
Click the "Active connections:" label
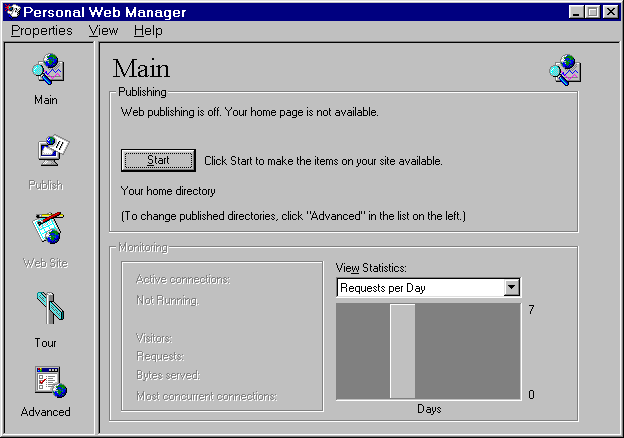point(183,279)
